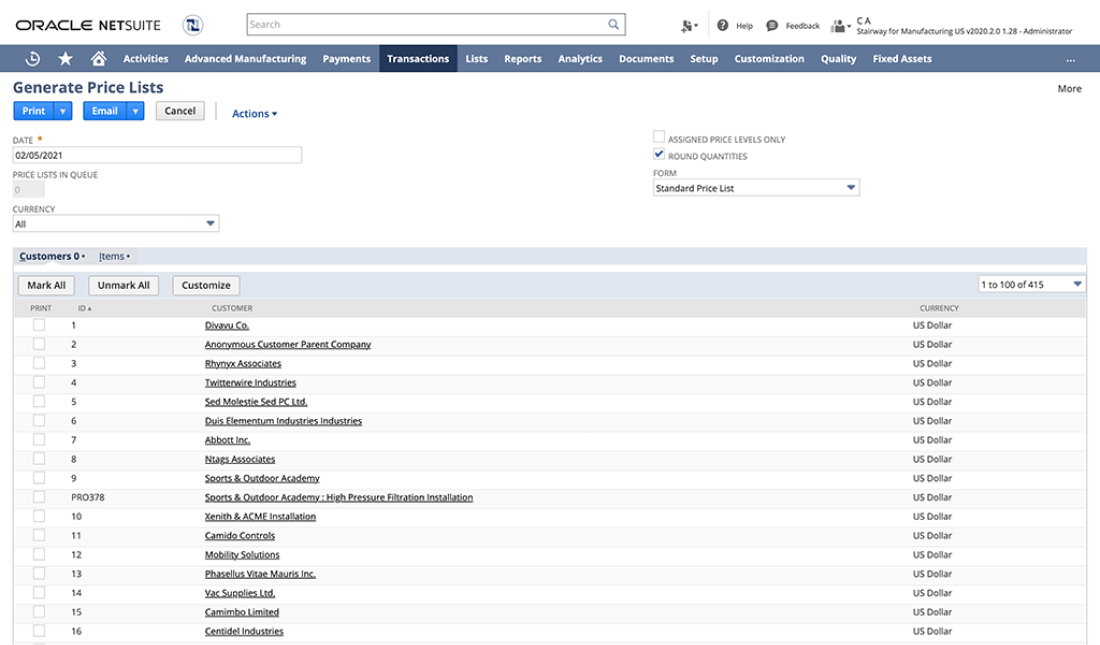Open the Payments menu

347,59
